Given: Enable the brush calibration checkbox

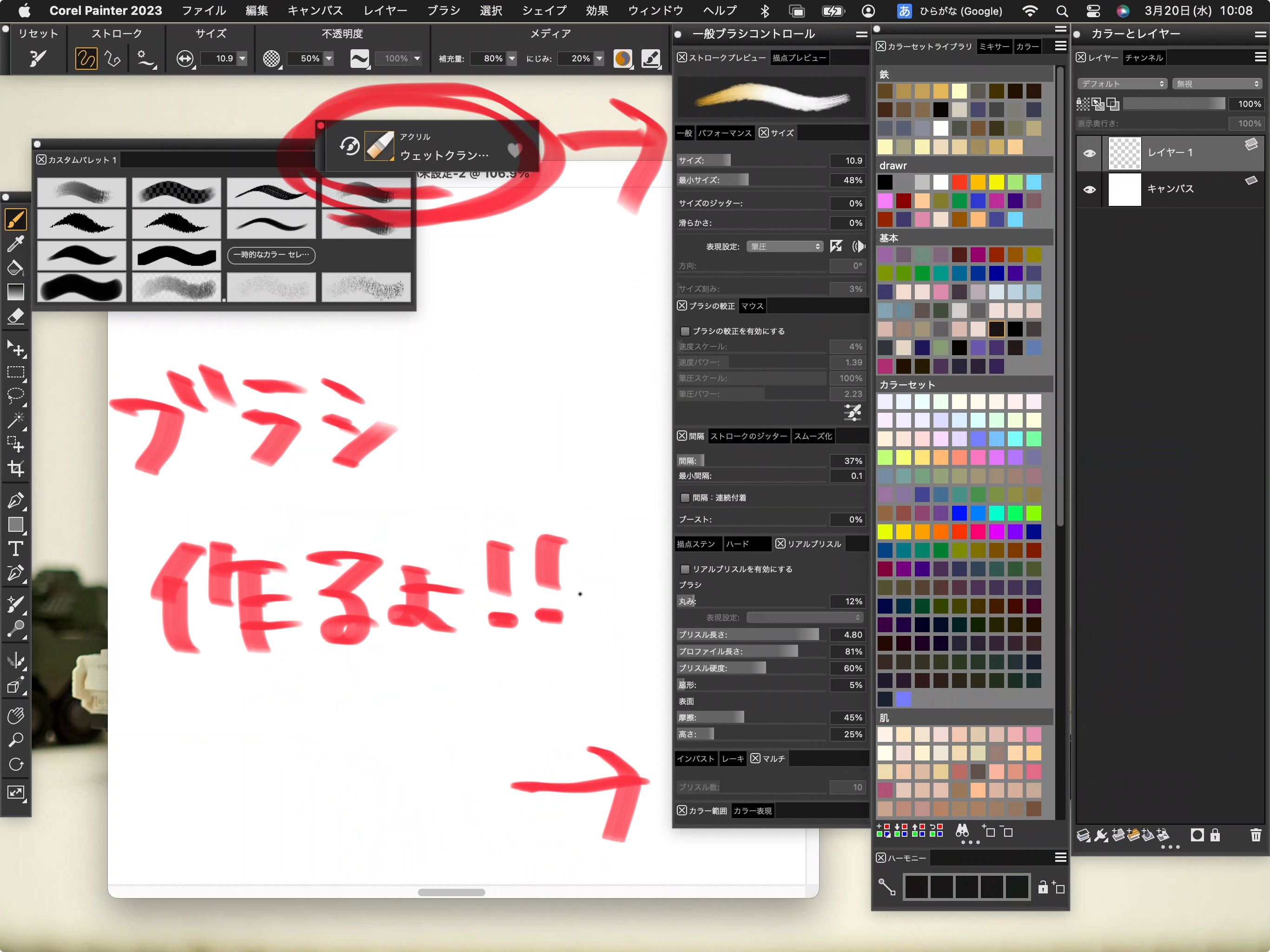Looking at the screenshot, I should point(684,331).
